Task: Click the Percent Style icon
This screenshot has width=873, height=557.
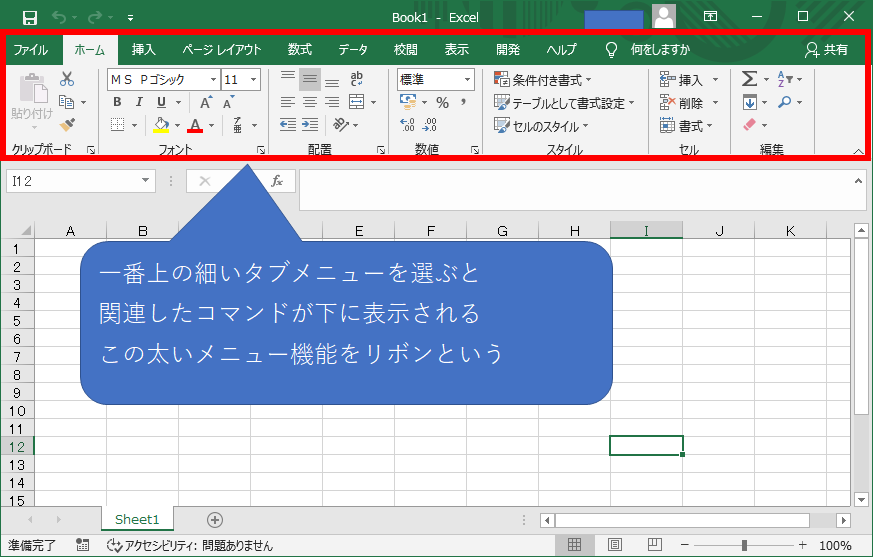Action: 441,102
